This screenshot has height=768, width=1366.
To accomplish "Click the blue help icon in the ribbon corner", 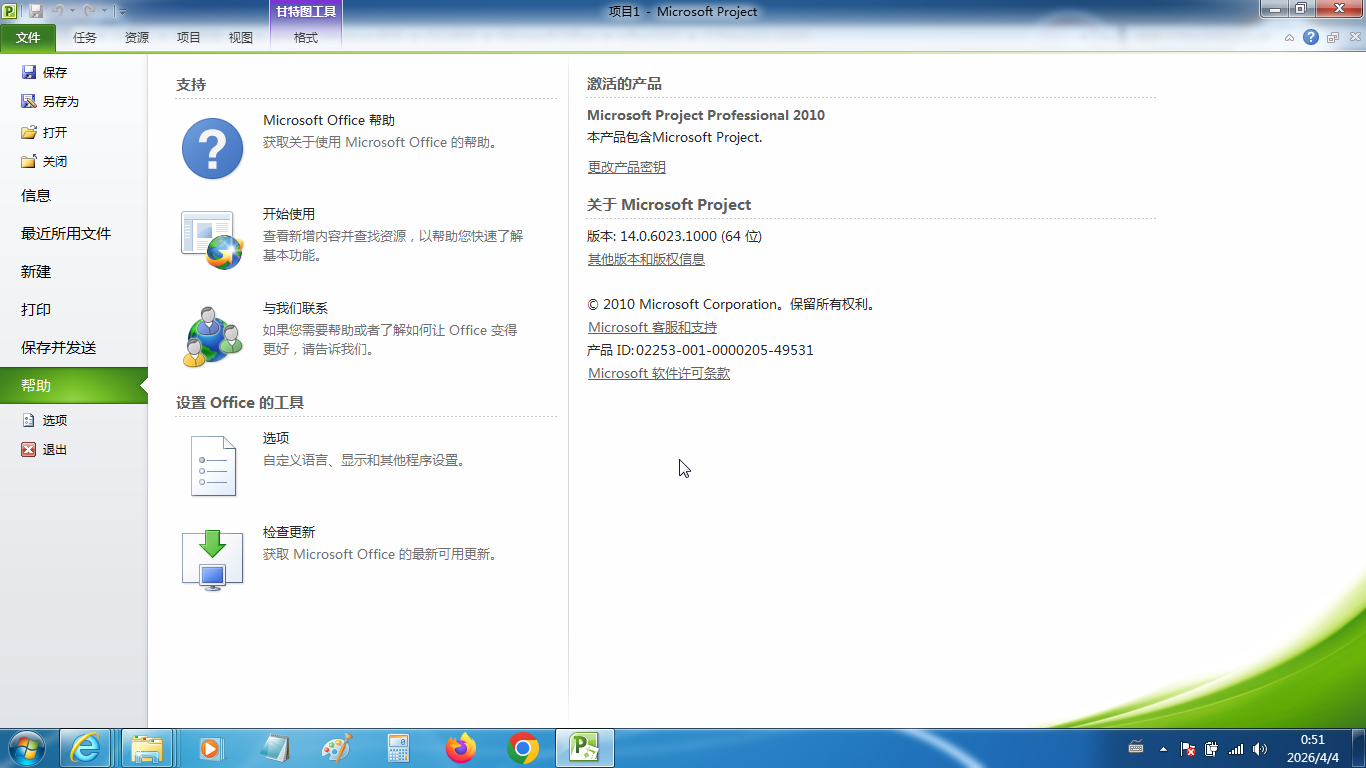I will [x=1311, y=38].
